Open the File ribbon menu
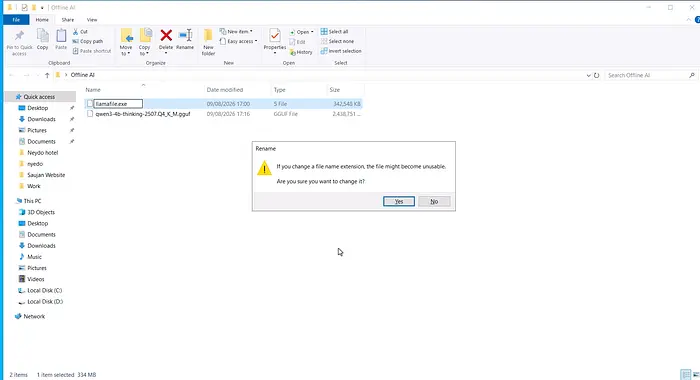This screenshot has height=380, width=700. coord(16,20)
